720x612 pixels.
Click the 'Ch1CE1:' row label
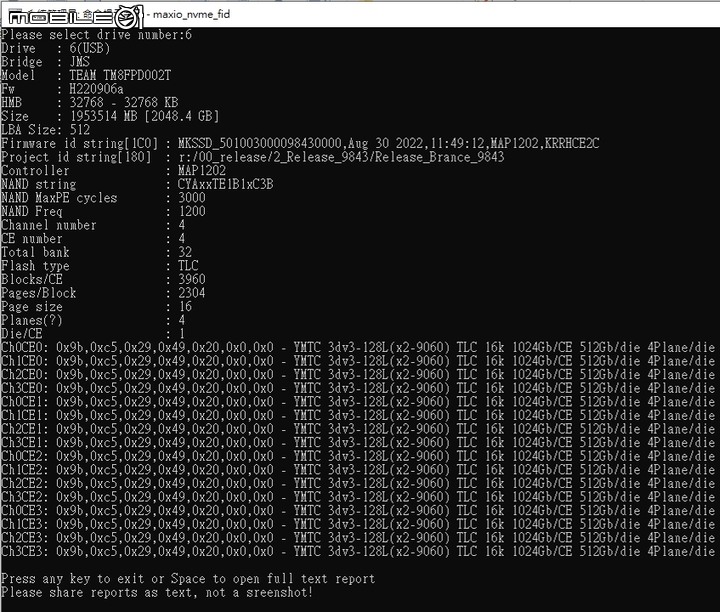25,415
